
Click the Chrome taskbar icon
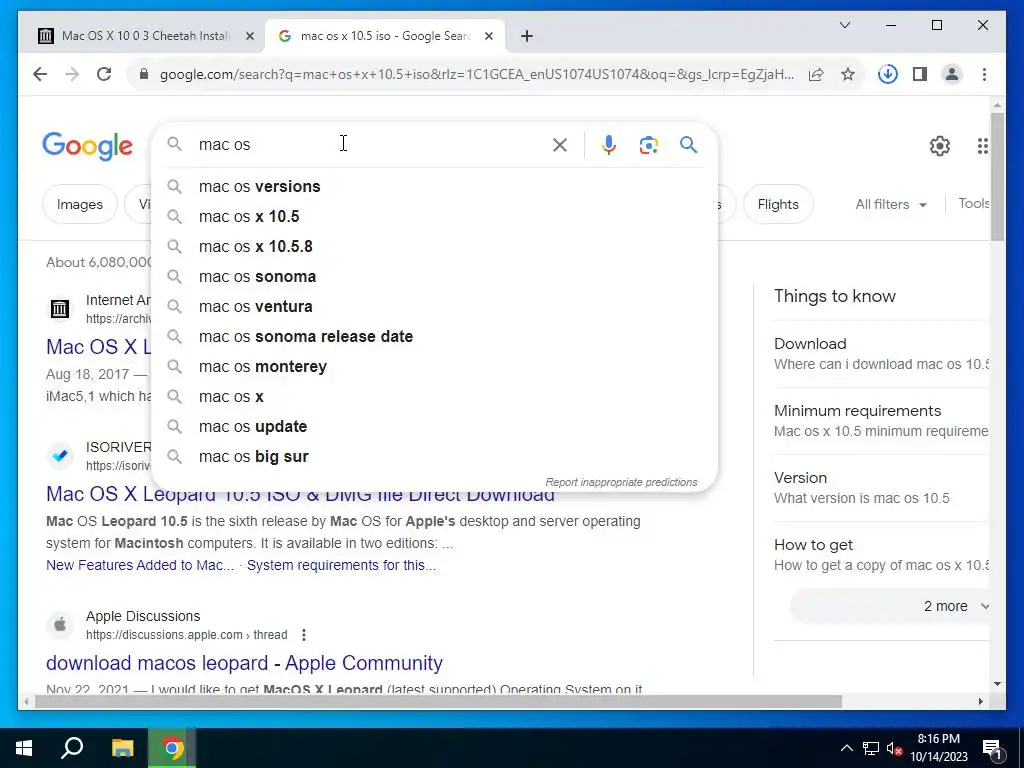(x=172, y=748)
